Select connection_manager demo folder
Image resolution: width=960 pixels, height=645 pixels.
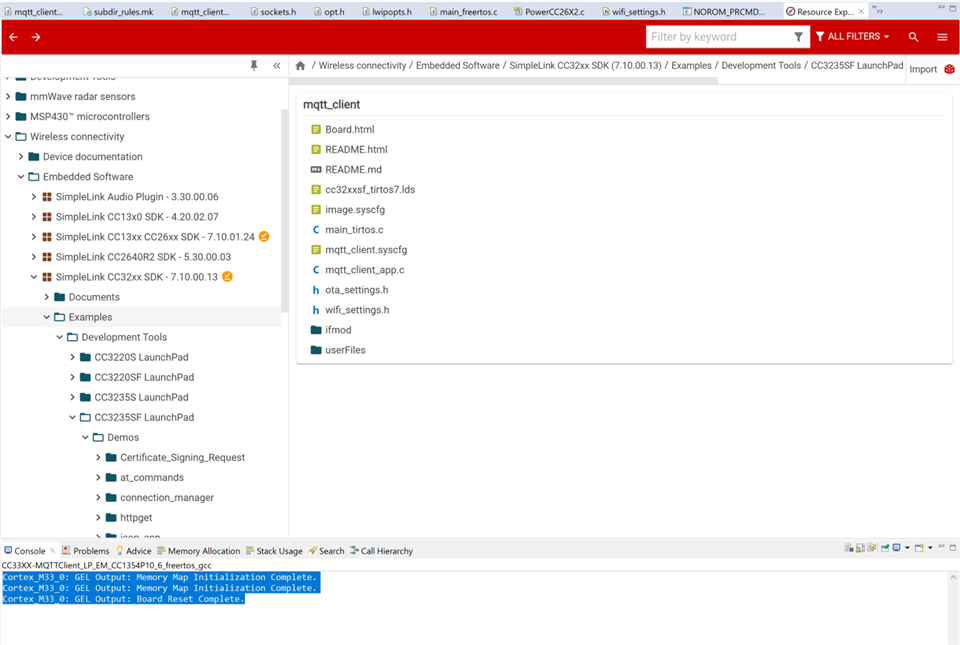tap(167, 498)
